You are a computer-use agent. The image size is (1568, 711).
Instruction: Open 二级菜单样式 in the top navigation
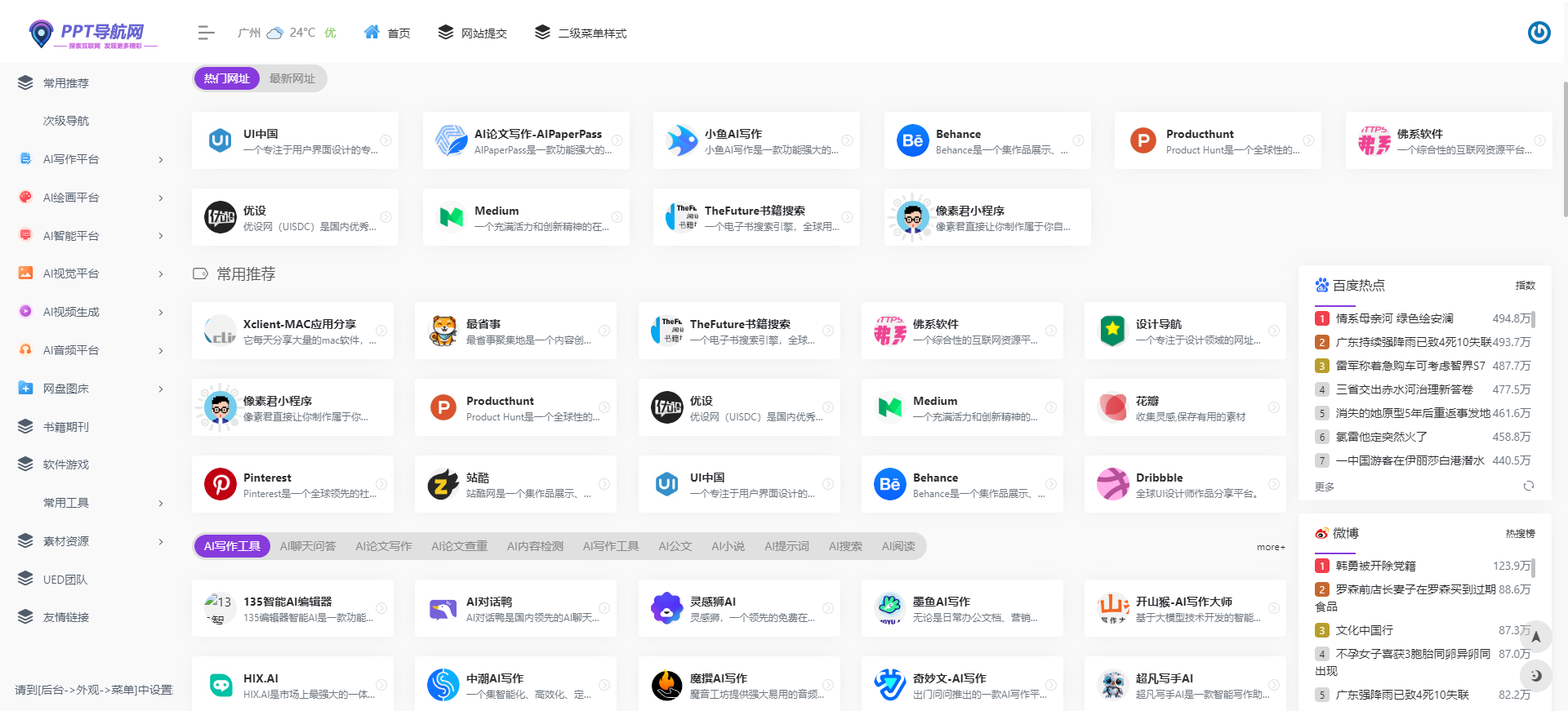click(581, 33)
